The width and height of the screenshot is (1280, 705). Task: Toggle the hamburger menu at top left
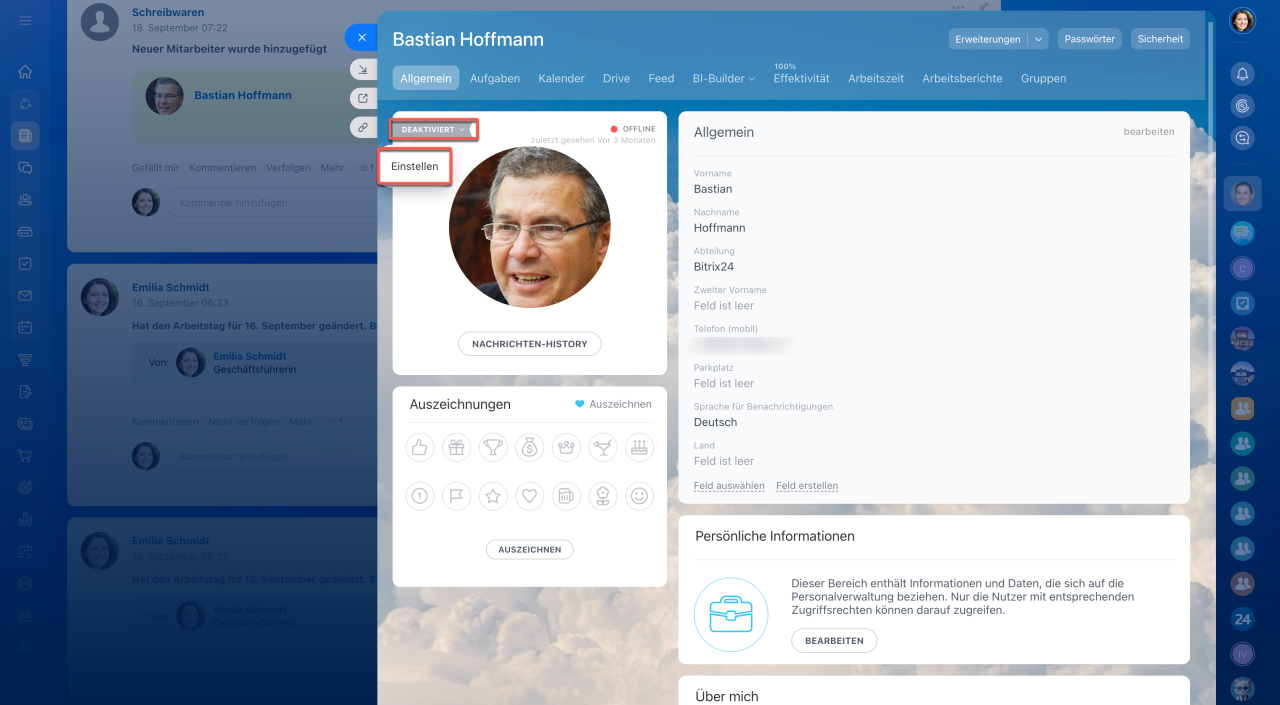tap(25, 20)
